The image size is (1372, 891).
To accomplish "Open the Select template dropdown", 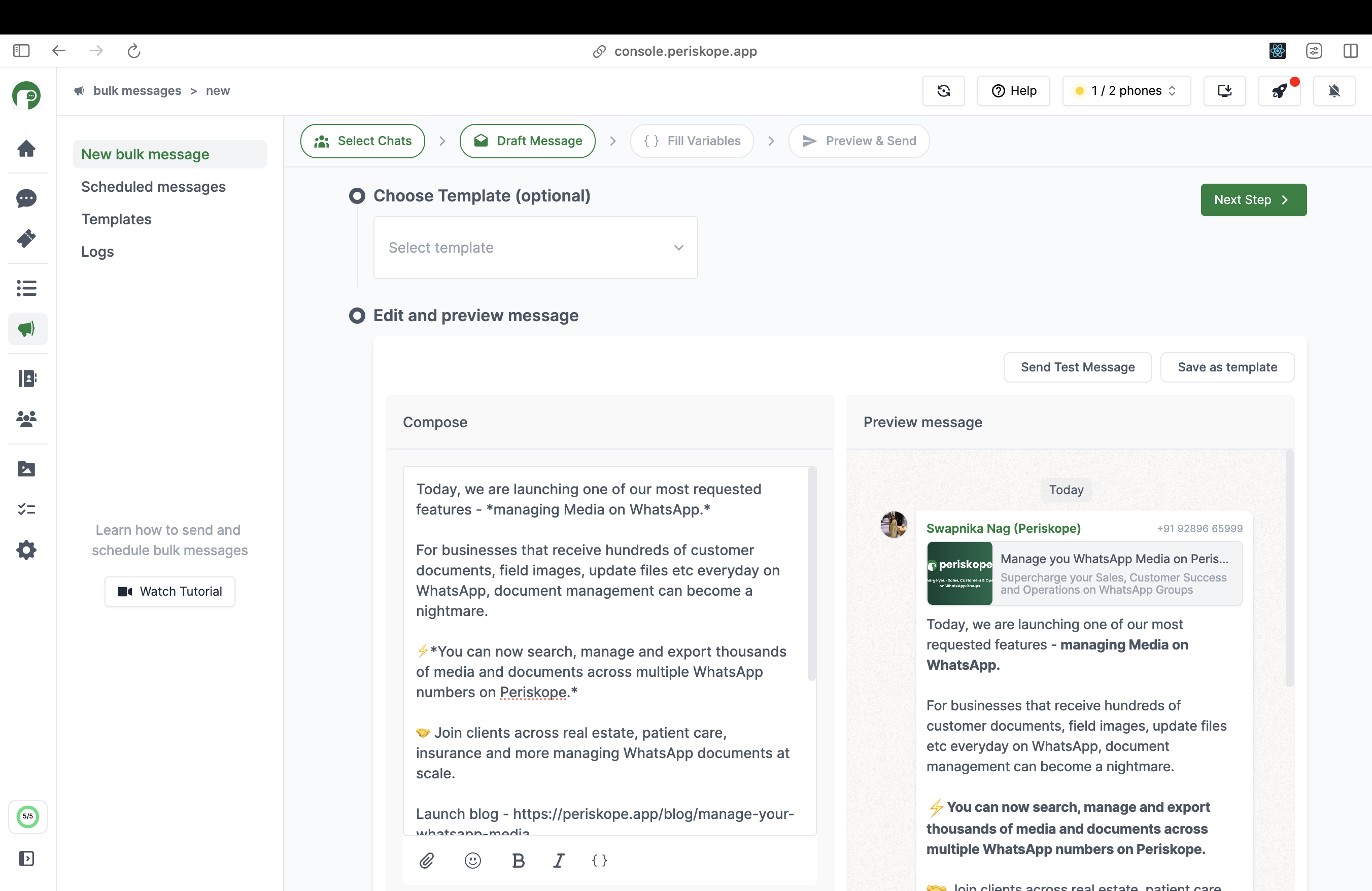I will pyautogui.click(x=535, y=248).
